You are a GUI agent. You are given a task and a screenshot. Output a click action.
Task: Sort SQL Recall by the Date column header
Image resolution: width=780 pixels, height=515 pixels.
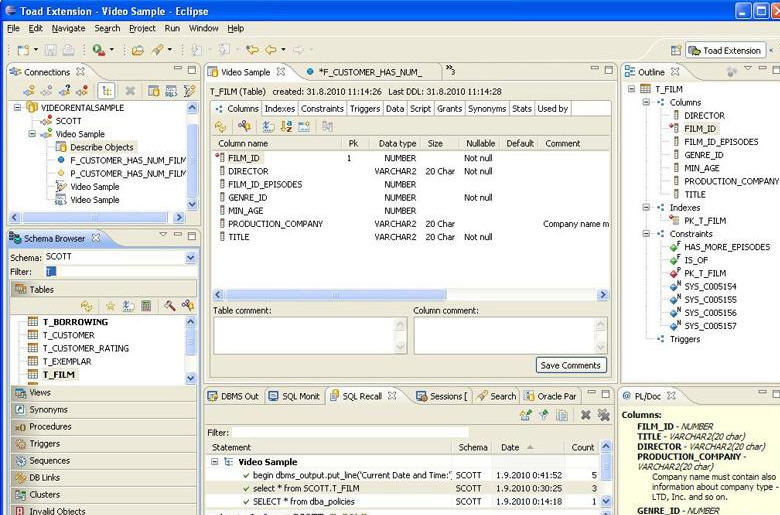click(528, 447)
